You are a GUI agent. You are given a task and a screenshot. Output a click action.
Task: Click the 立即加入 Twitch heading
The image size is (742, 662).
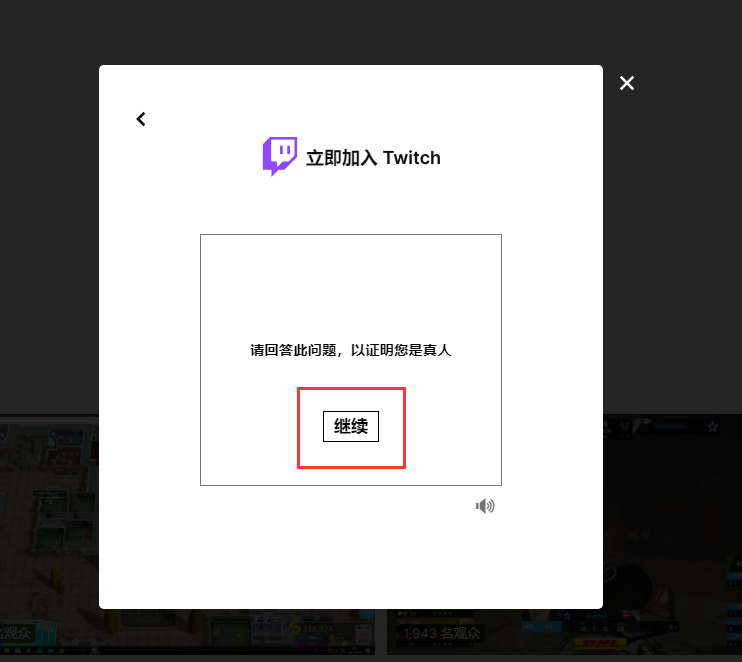(373, 158)
